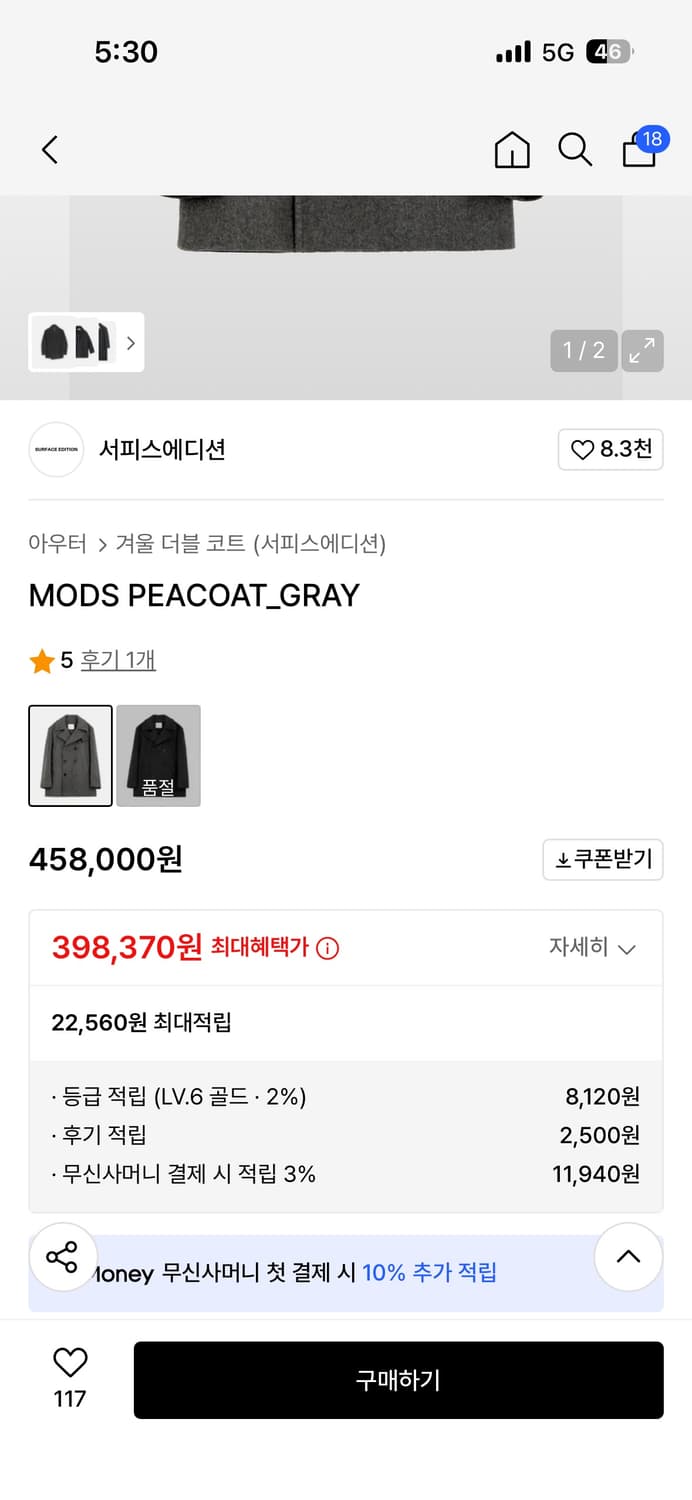Open thumbnail strip with right chevron
The image size is (692, 1500).
130,343
